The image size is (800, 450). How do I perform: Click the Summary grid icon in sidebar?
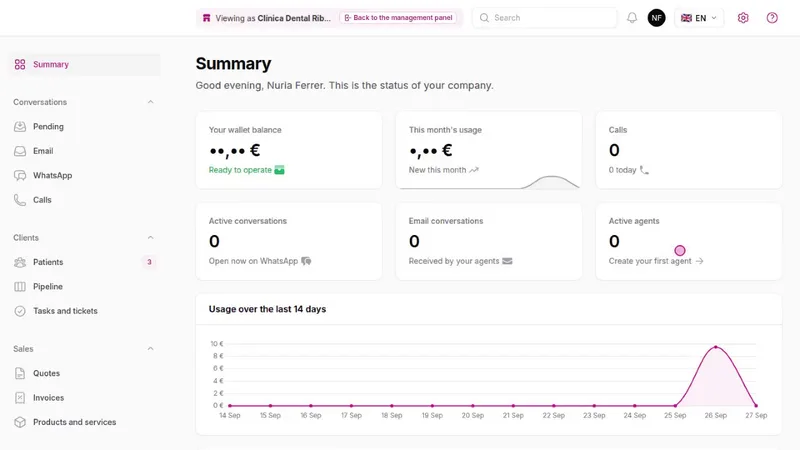point(20,64)
